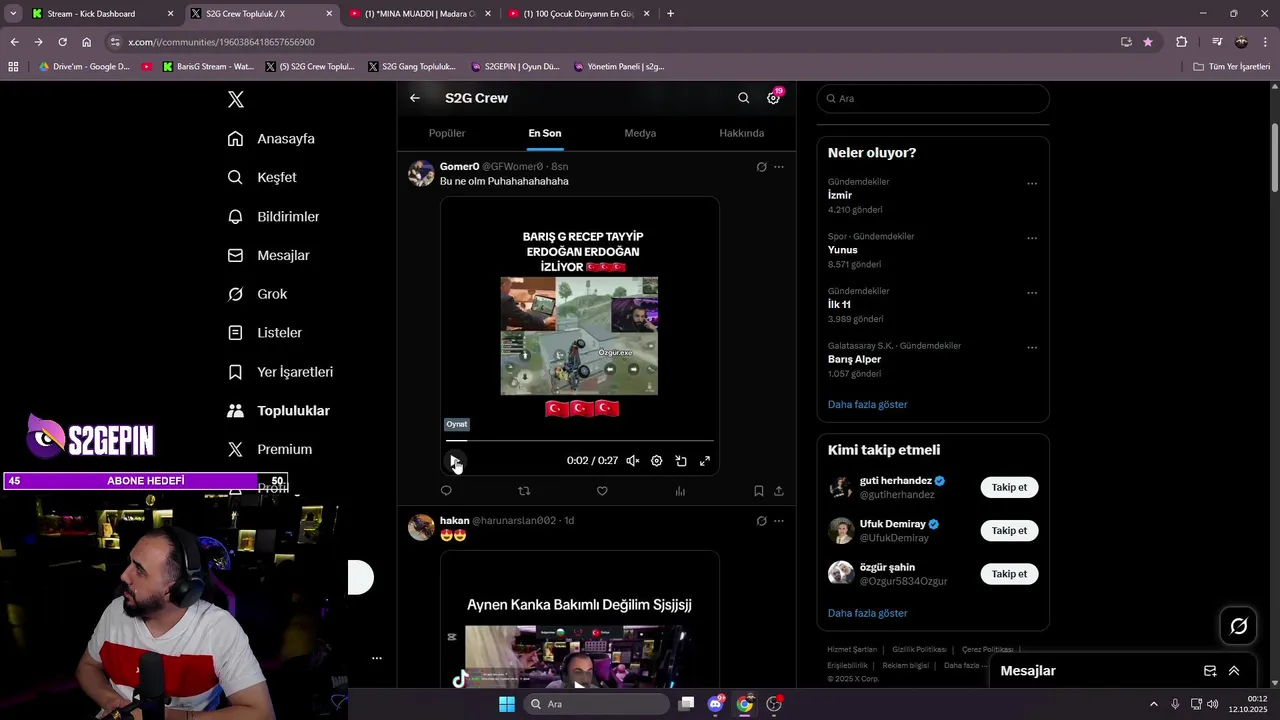Reload the page
The width and height of the screenshot is (1280, 720).
click(x=62, y=42)
